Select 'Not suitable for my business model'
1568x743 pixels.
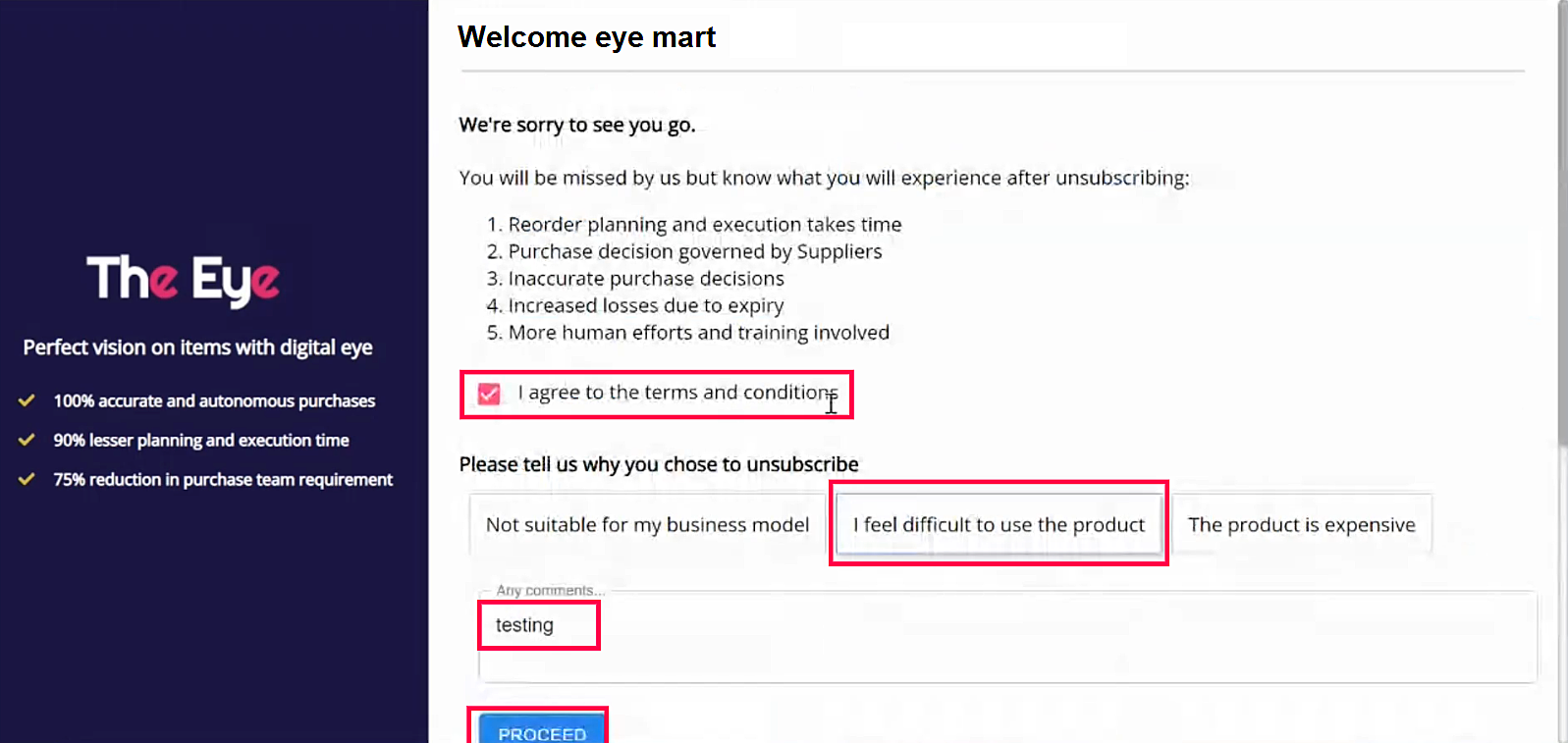(x=647, y=525)
